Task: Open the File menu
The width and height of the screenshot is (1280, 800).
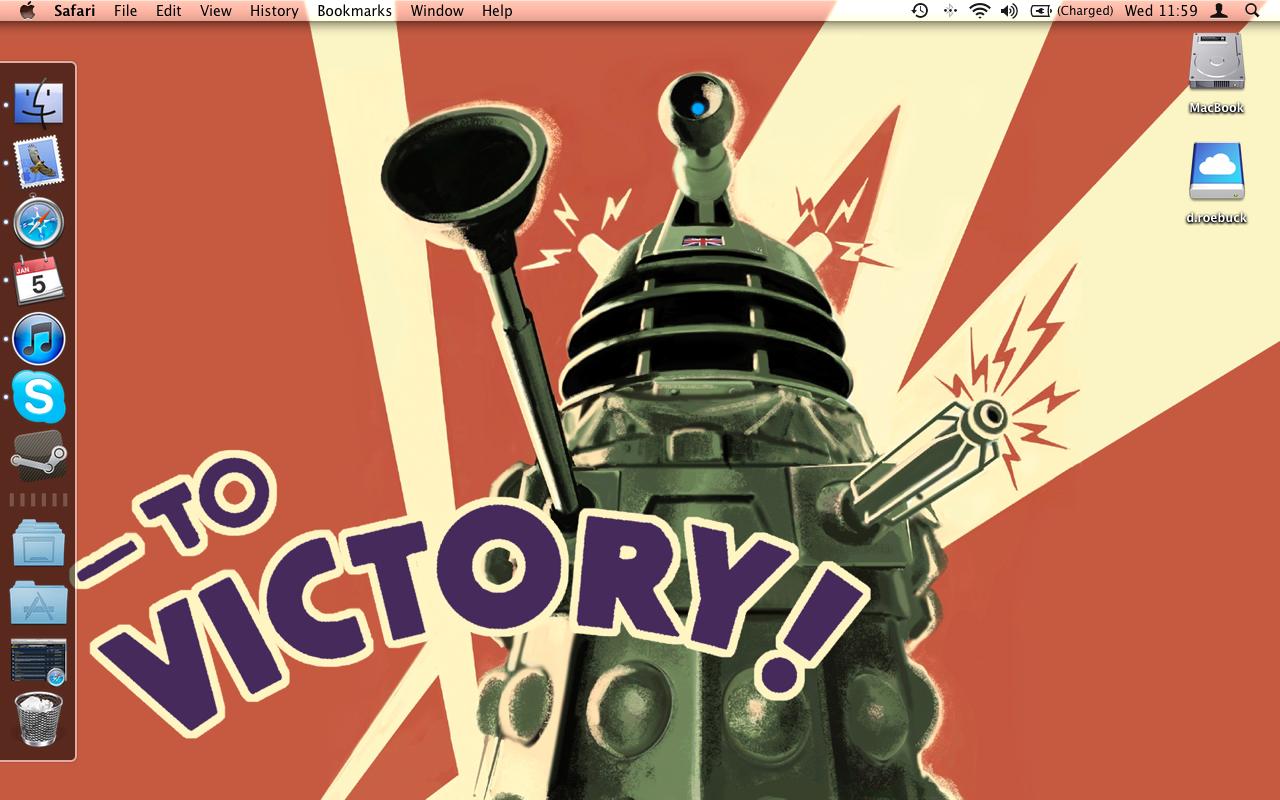Action: click(x=125, y=10)
